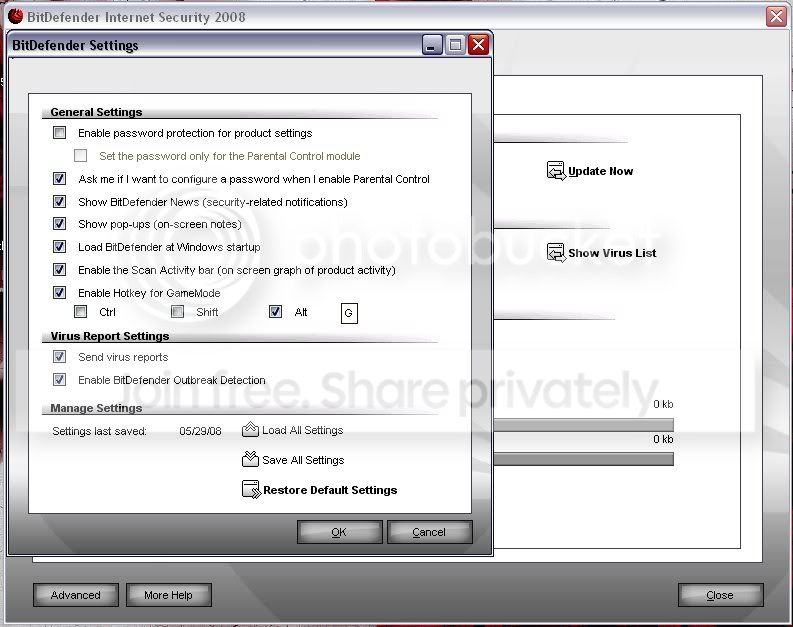Click the General Settings section heading
Image resolution: width=793 pixels, height=627 pixels.
[x=96, y=112]
